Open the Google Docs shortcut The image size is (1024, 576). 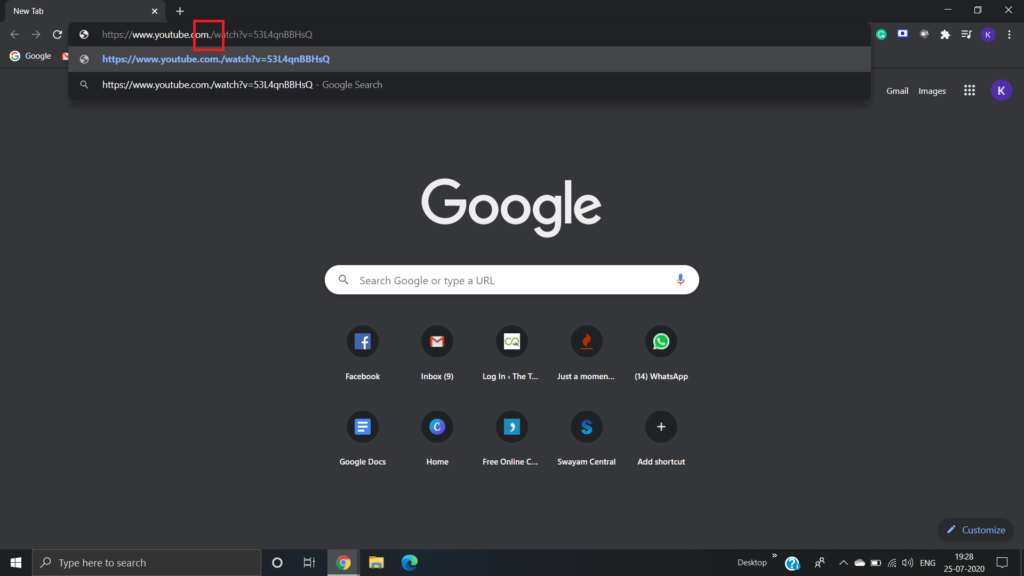(x=362, y=438)
